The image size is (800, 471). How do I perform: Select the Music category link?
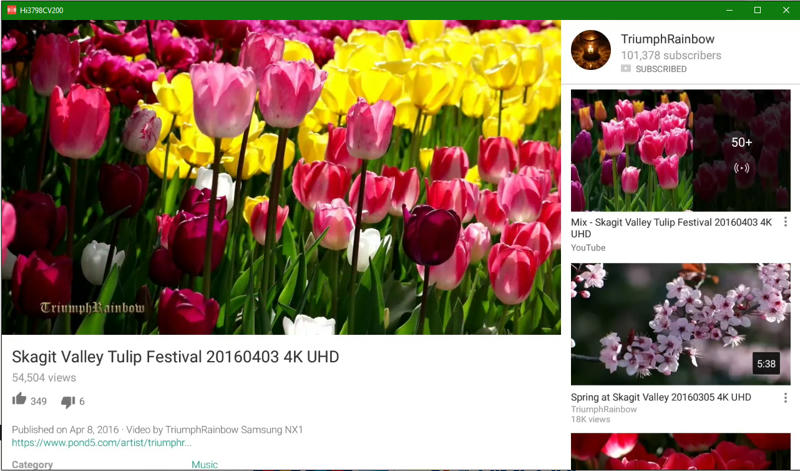pos(204,464)
